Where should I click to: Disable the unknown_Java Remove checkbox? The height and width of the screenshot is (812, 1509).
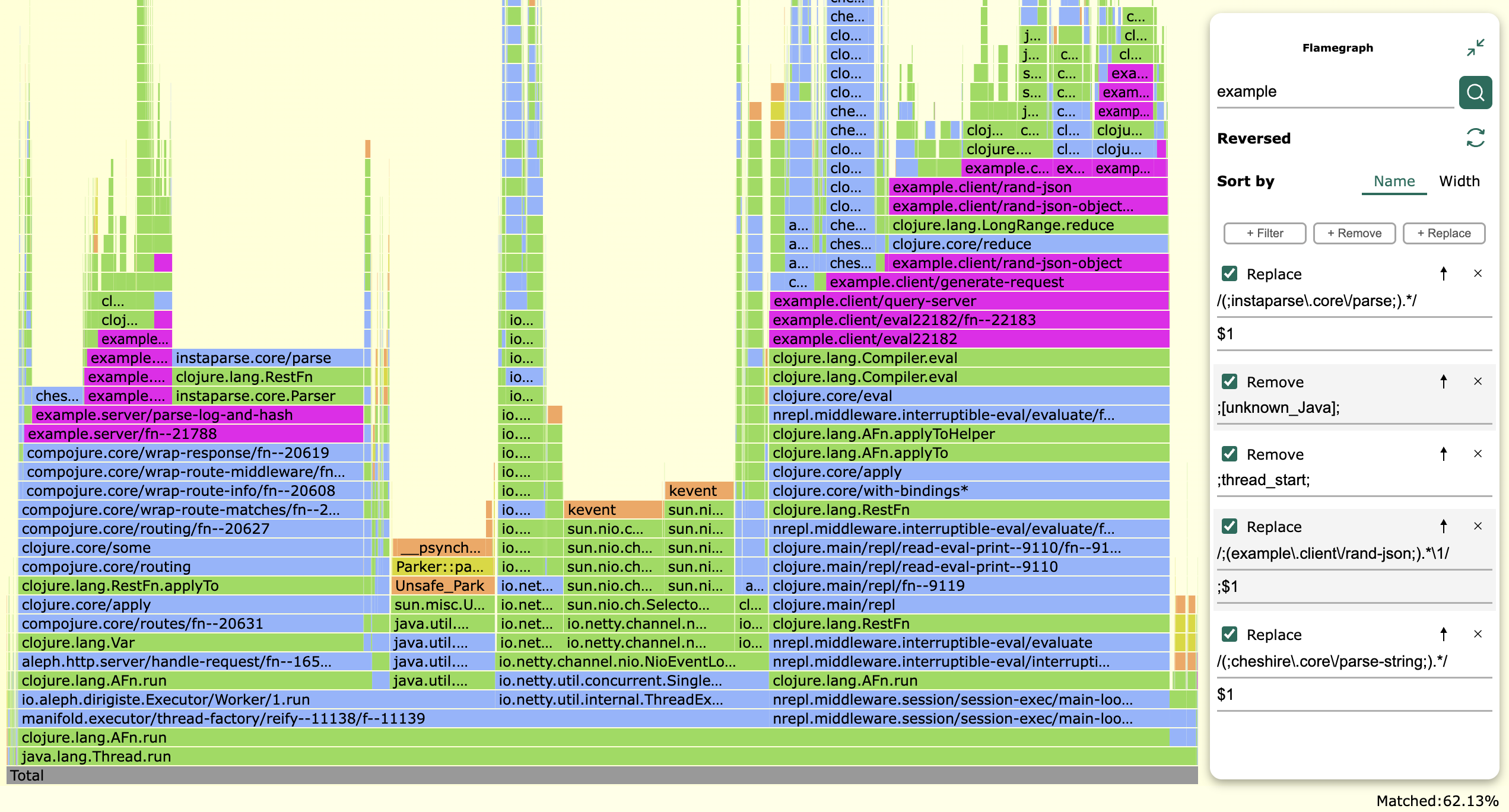click(x=1230, y=381)
